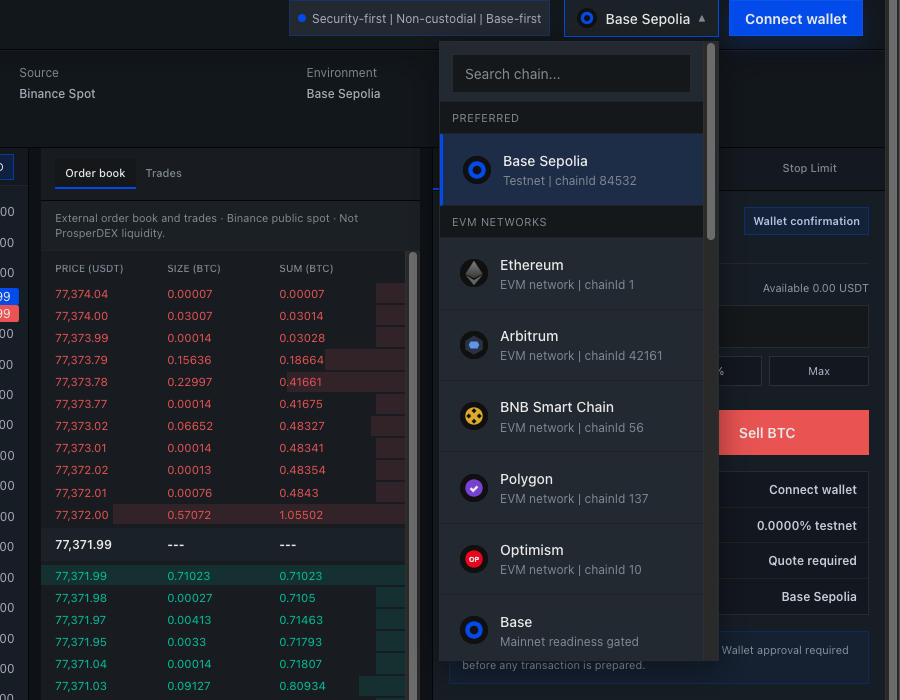This screenshot has height=700, width=900.
Task: Click the Wallet confirmation badge
Action: coord(806,221)
